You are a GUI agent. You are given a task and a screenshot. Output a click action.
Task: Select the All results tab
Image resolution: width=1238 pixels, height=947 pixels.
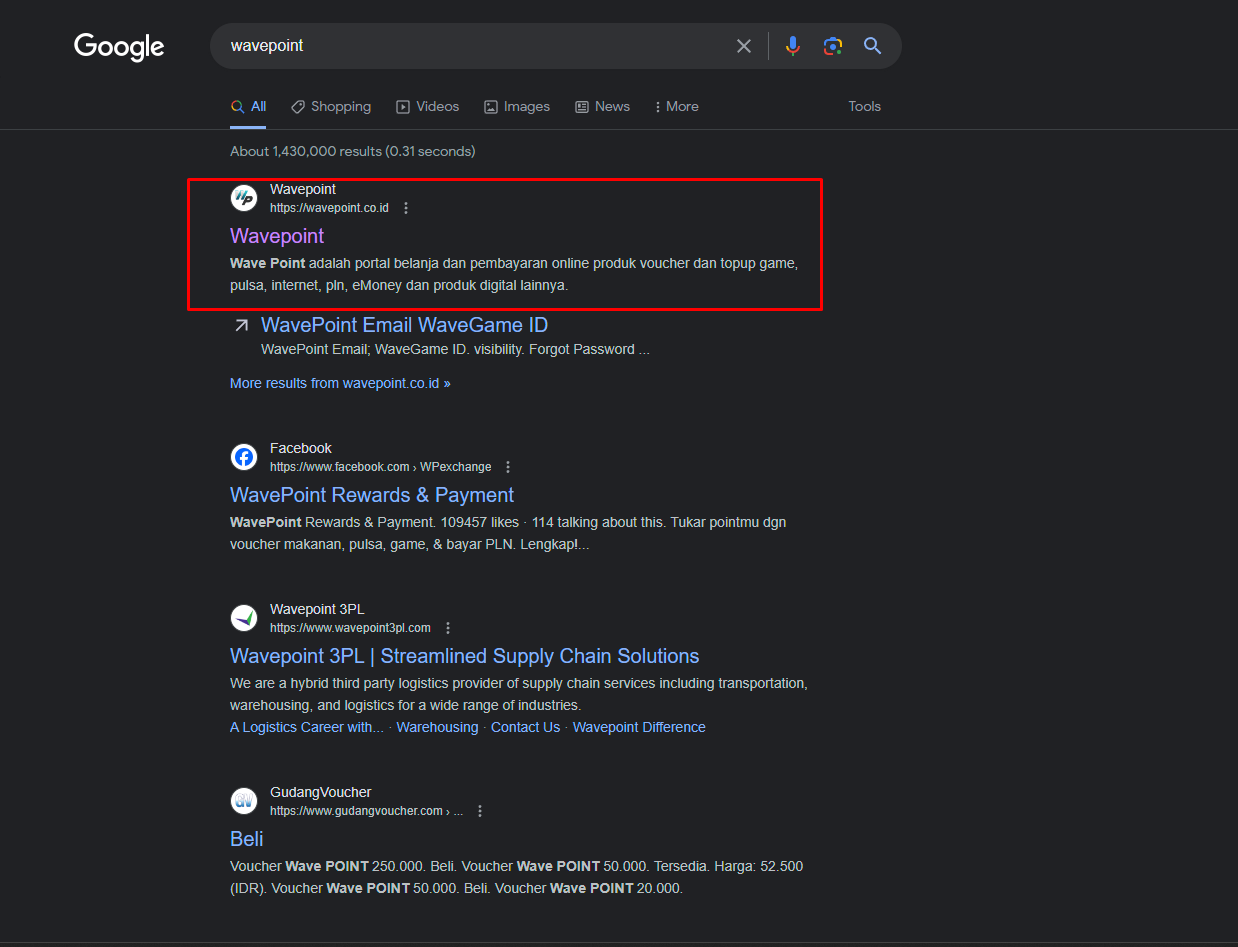(x=248, y=107)
